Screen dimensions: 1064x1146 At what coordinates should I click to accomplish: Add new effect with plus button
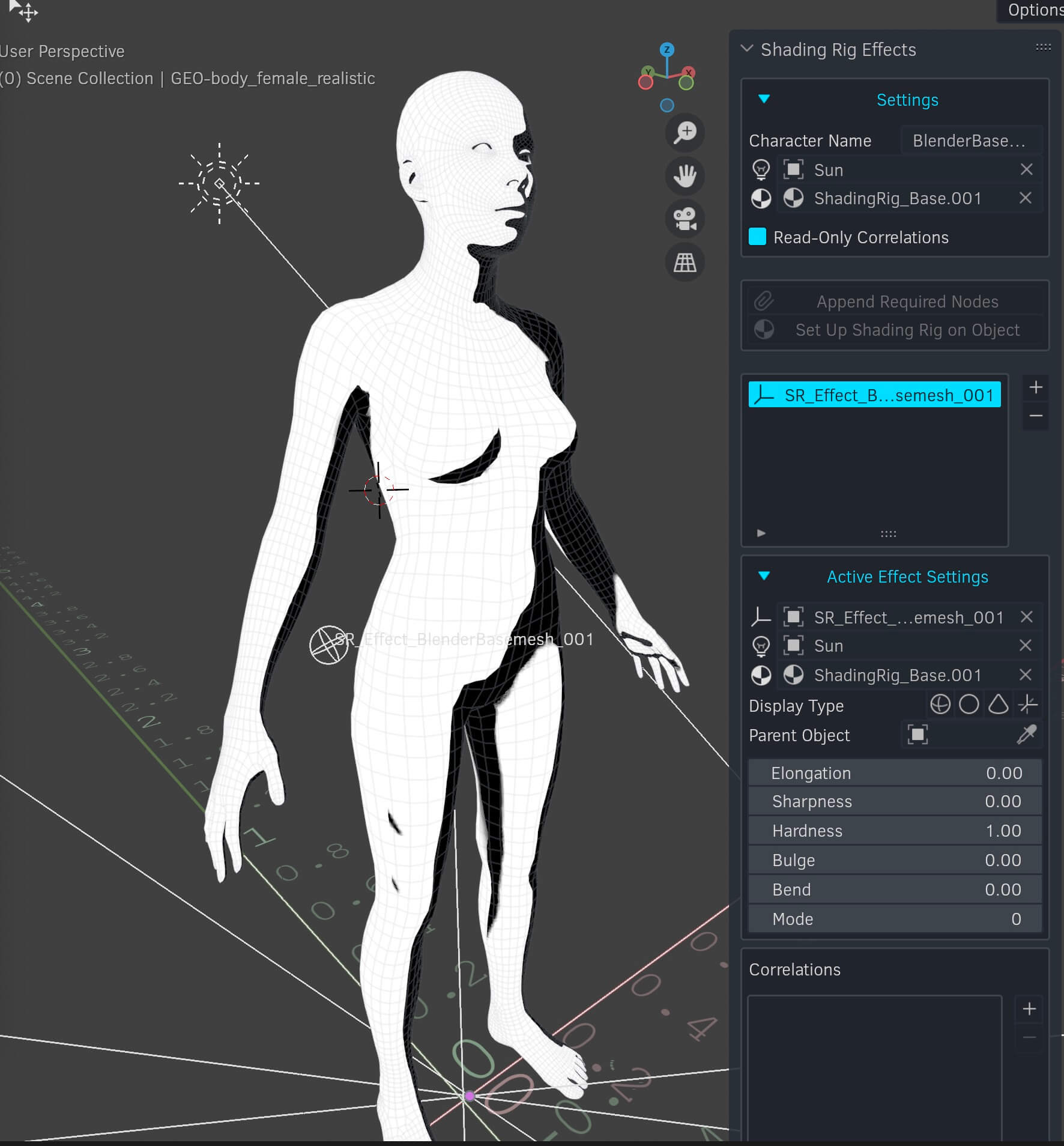click(x=1036, y=387)
